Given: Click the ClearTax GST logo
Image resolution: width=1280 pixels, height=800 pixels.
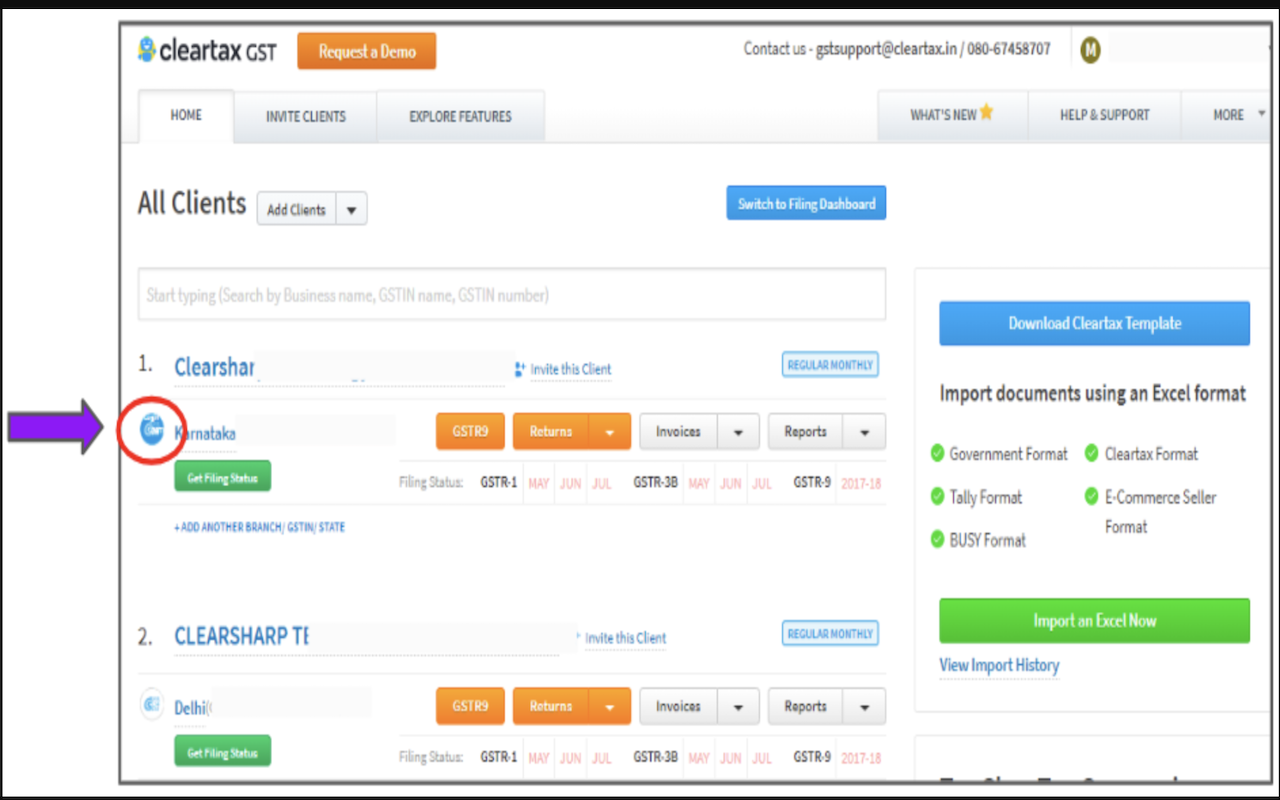Looking at the screenshot, I should 207,50.
